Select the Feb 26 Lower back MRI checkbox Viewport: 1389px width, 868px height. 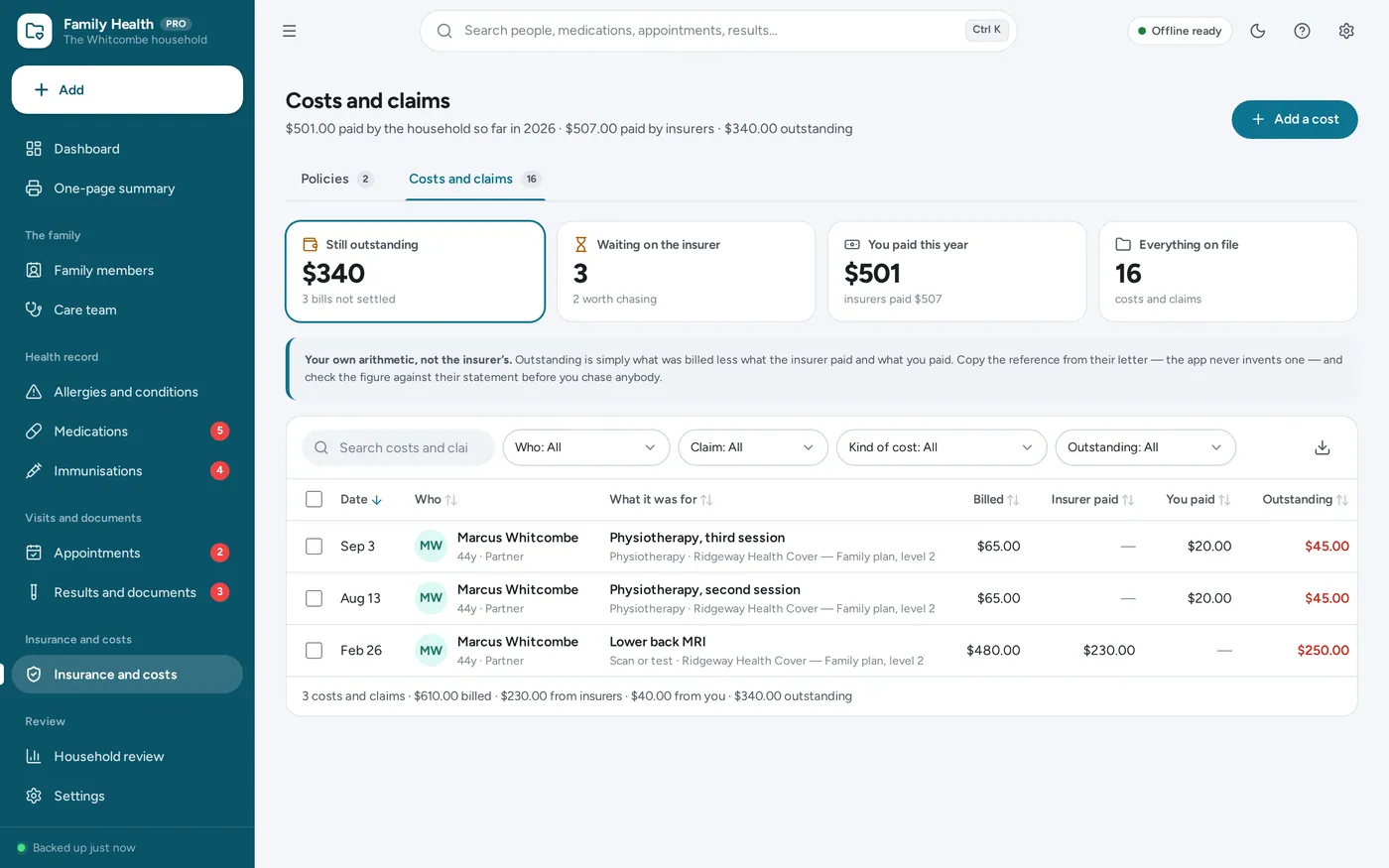click(315, 651)
